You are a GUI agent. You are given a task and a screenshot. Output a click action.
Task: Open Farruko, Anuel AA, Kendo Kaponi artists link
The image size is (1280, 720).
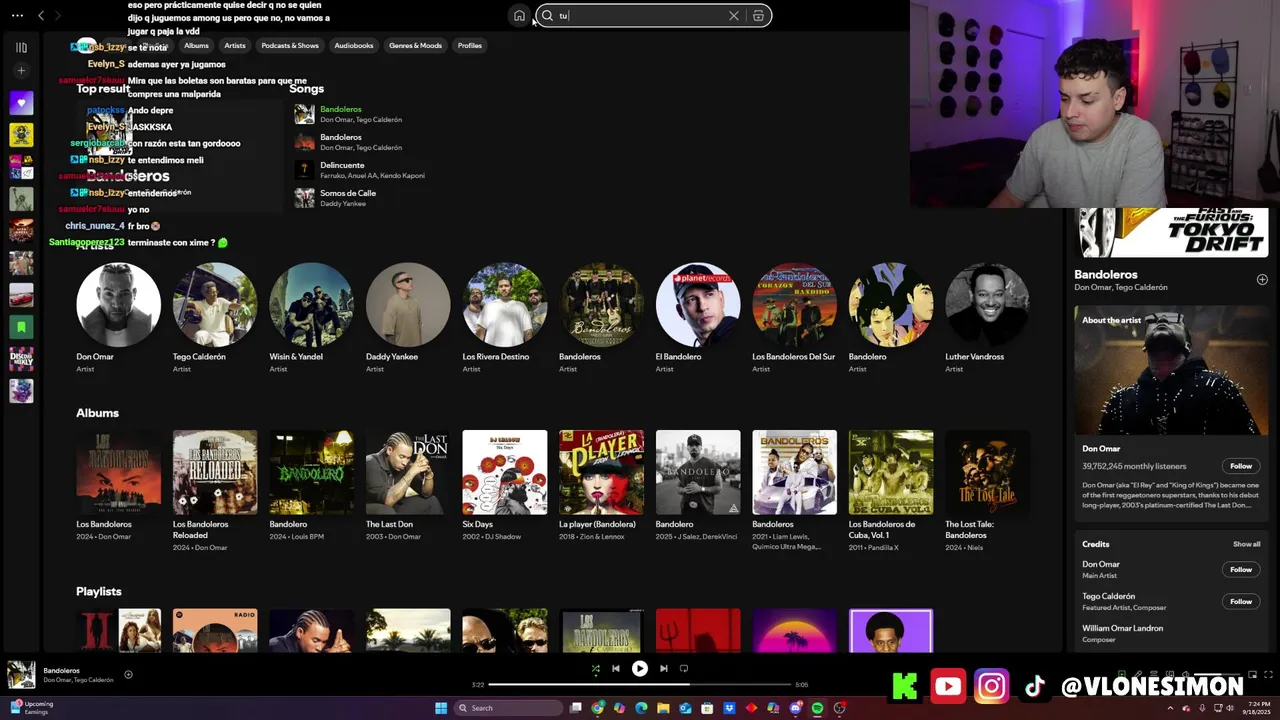[372, 176]
